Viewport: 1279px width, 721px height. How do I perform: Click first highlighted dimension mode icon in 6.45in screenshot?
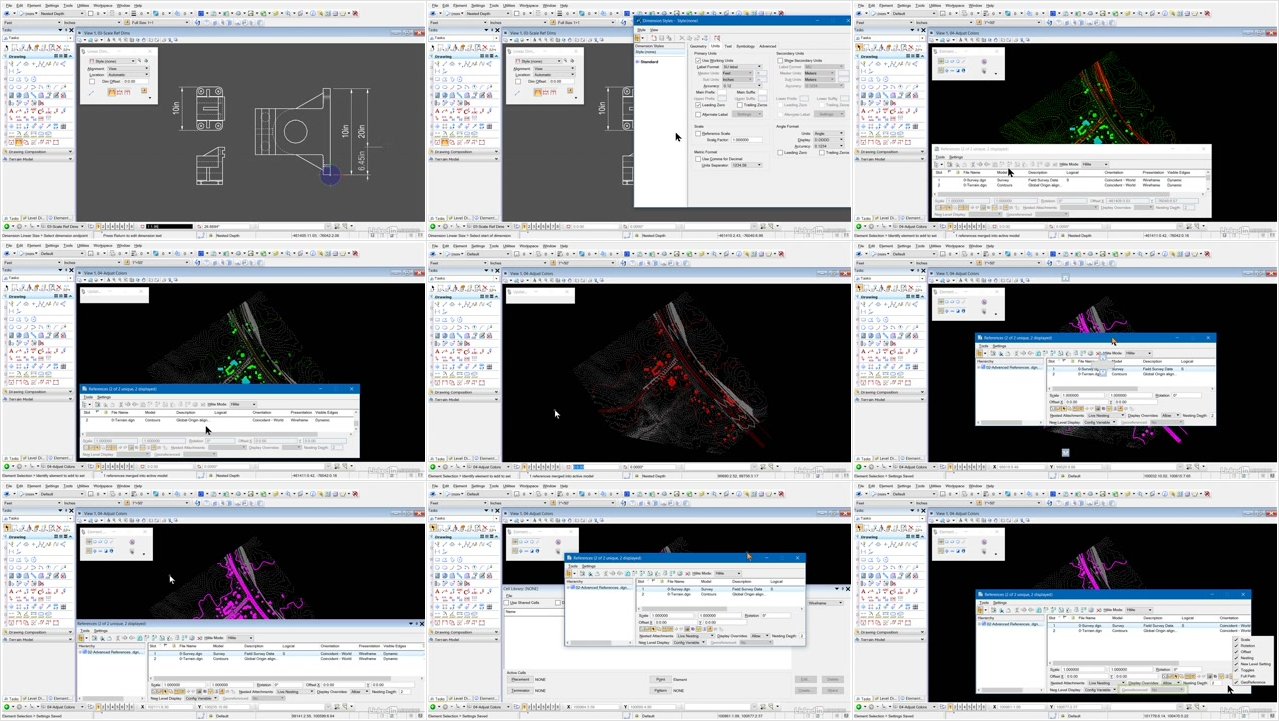point(112,92)
